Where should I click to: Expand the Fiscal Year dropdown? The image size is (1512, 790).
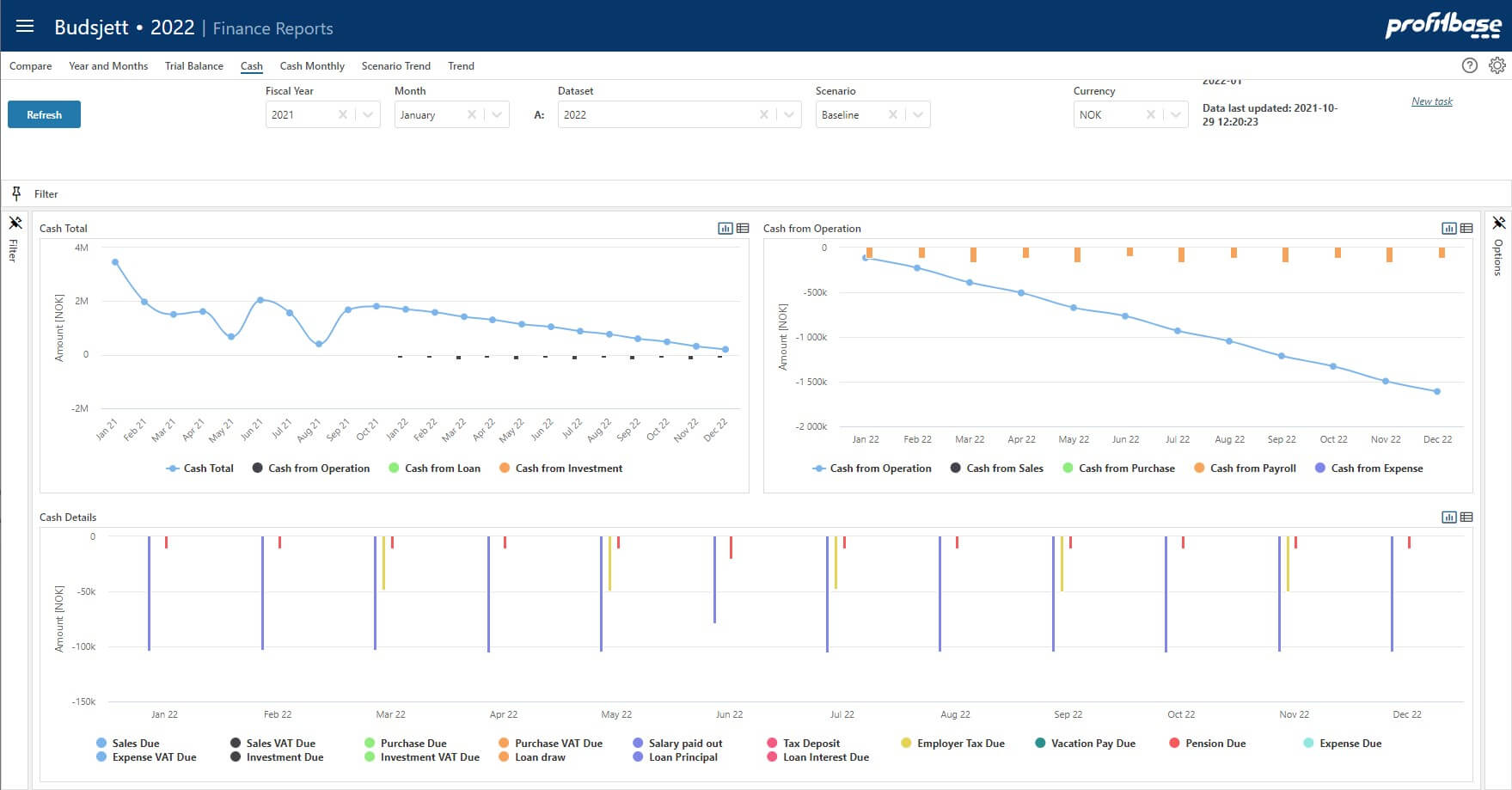368,114
